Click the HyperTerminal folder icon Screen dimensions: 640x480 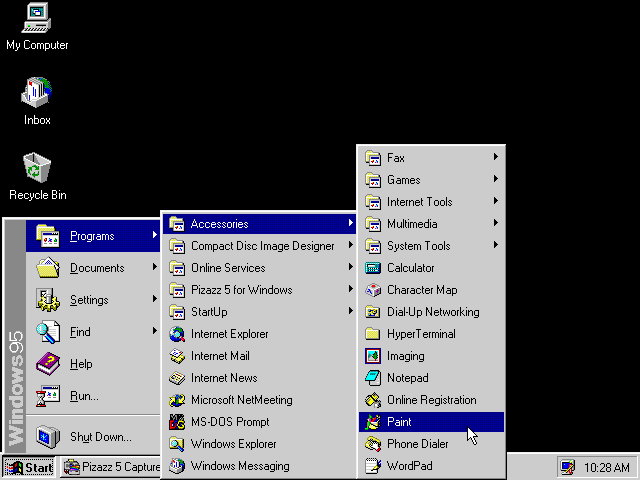[373, 334]
